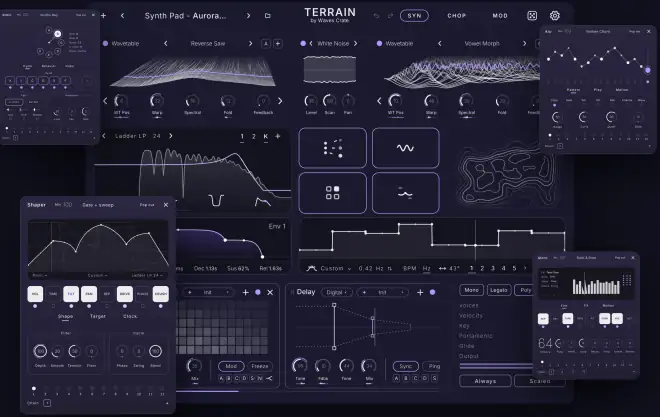
Task: Go to next preset after Synth Pad Aurora
Action: (248, 16)
